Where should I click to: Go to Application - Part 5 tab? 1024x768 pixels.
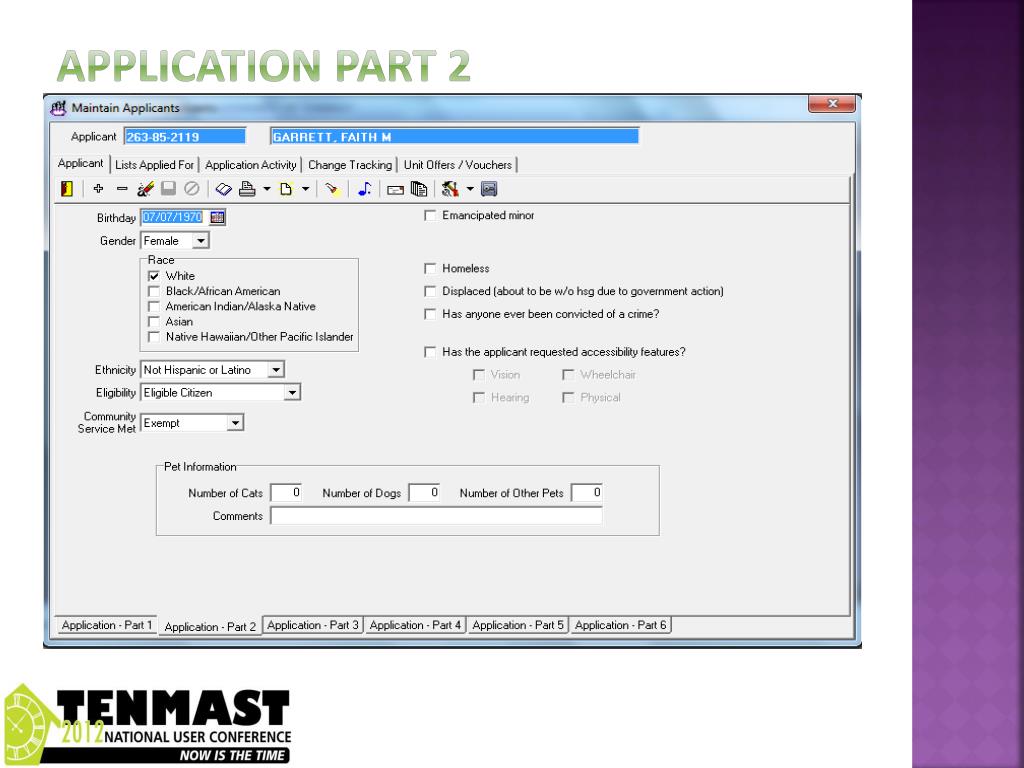518,625
